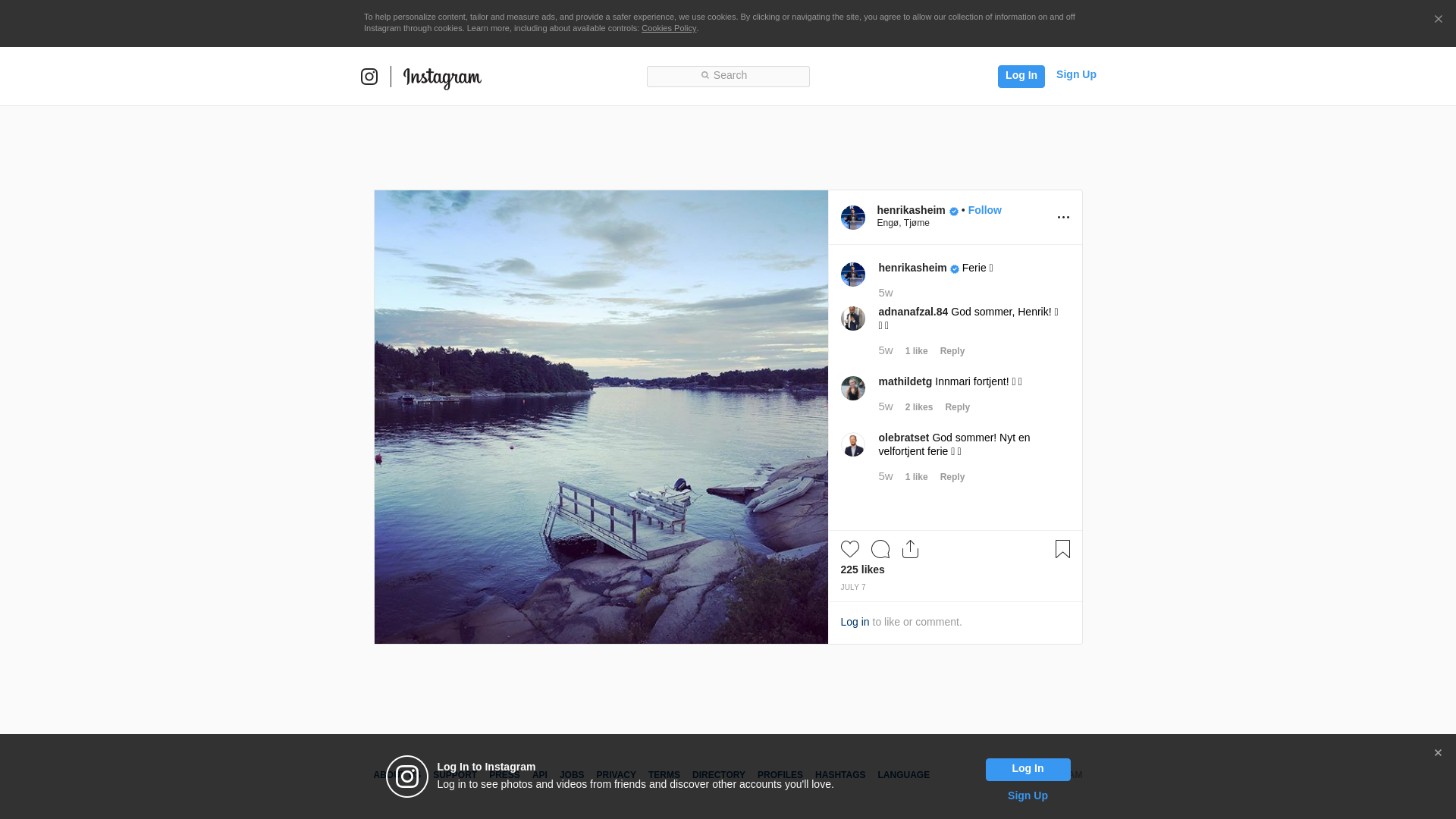Like the post with the heart icon

850,549
